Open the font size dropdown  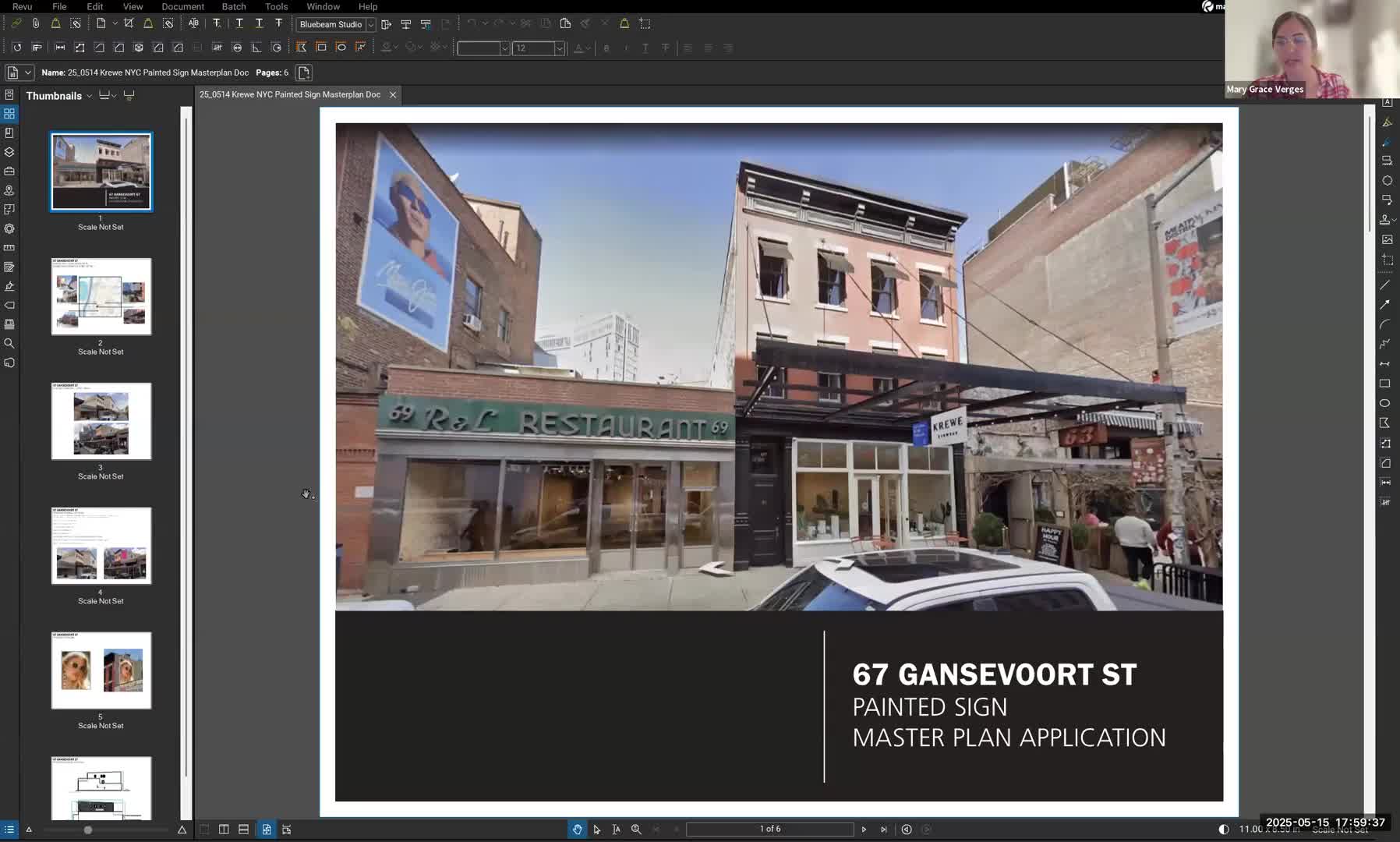tap(559, 48)
